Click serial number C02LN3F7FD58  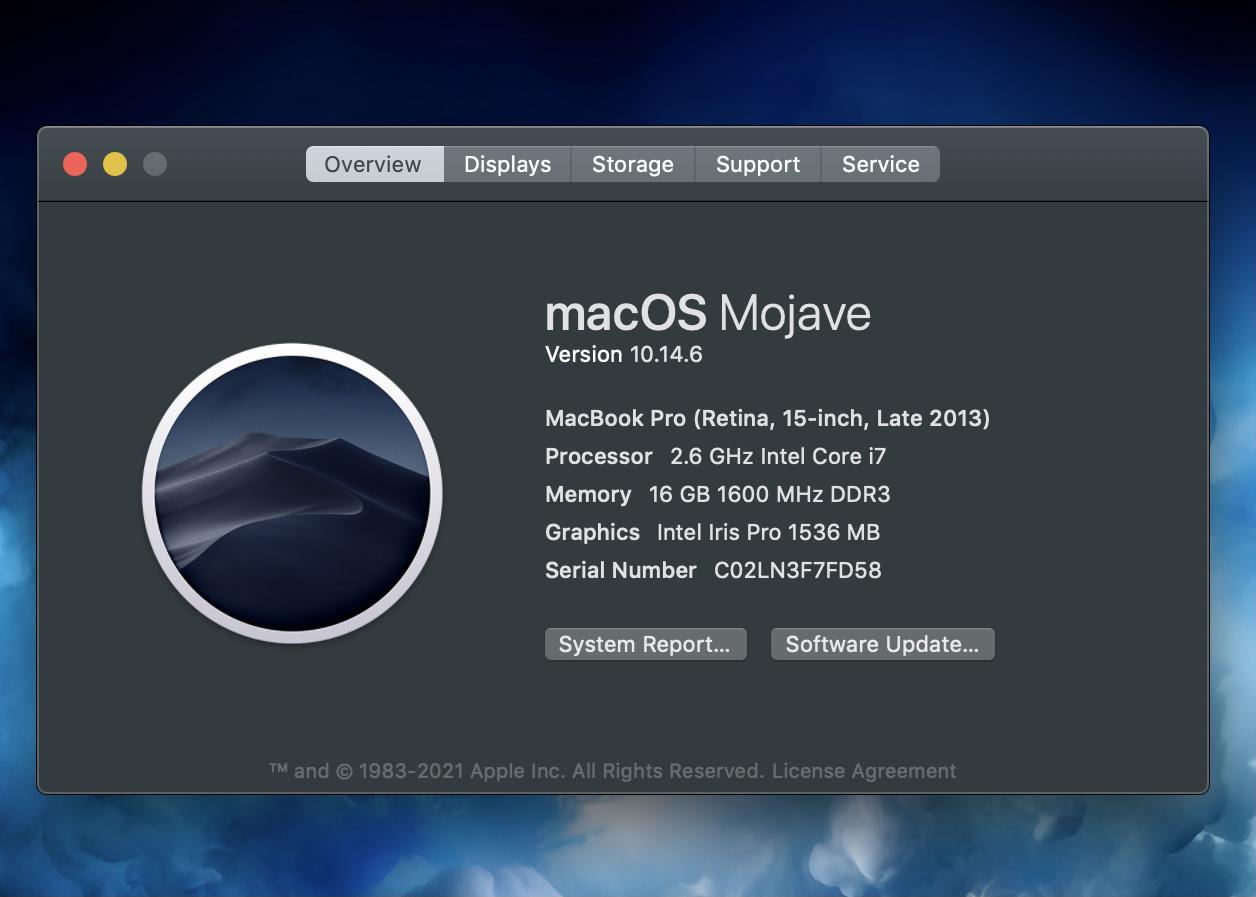(x=797, y=570)
